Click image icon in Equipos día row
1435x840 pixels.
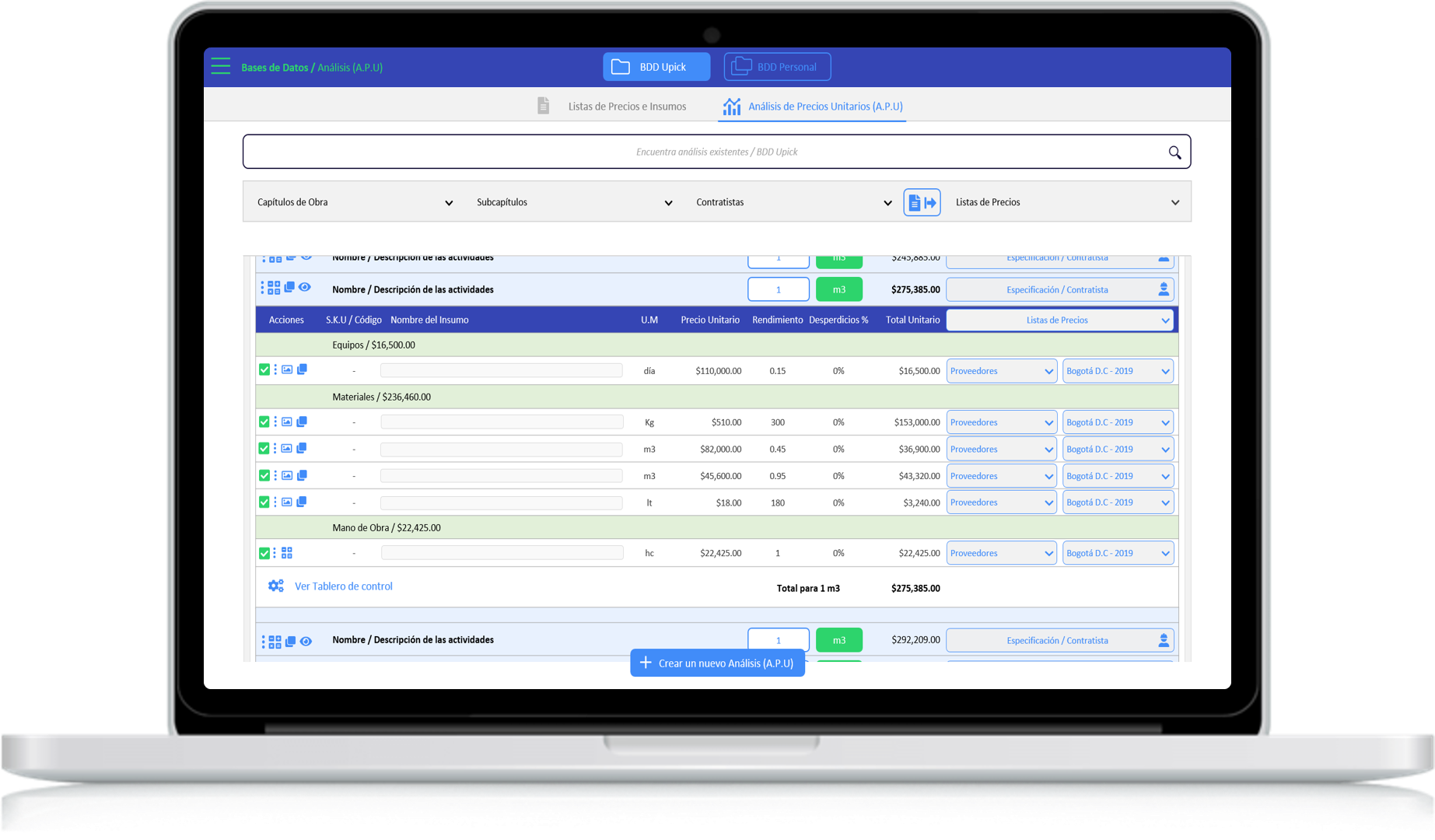(287, 370)
